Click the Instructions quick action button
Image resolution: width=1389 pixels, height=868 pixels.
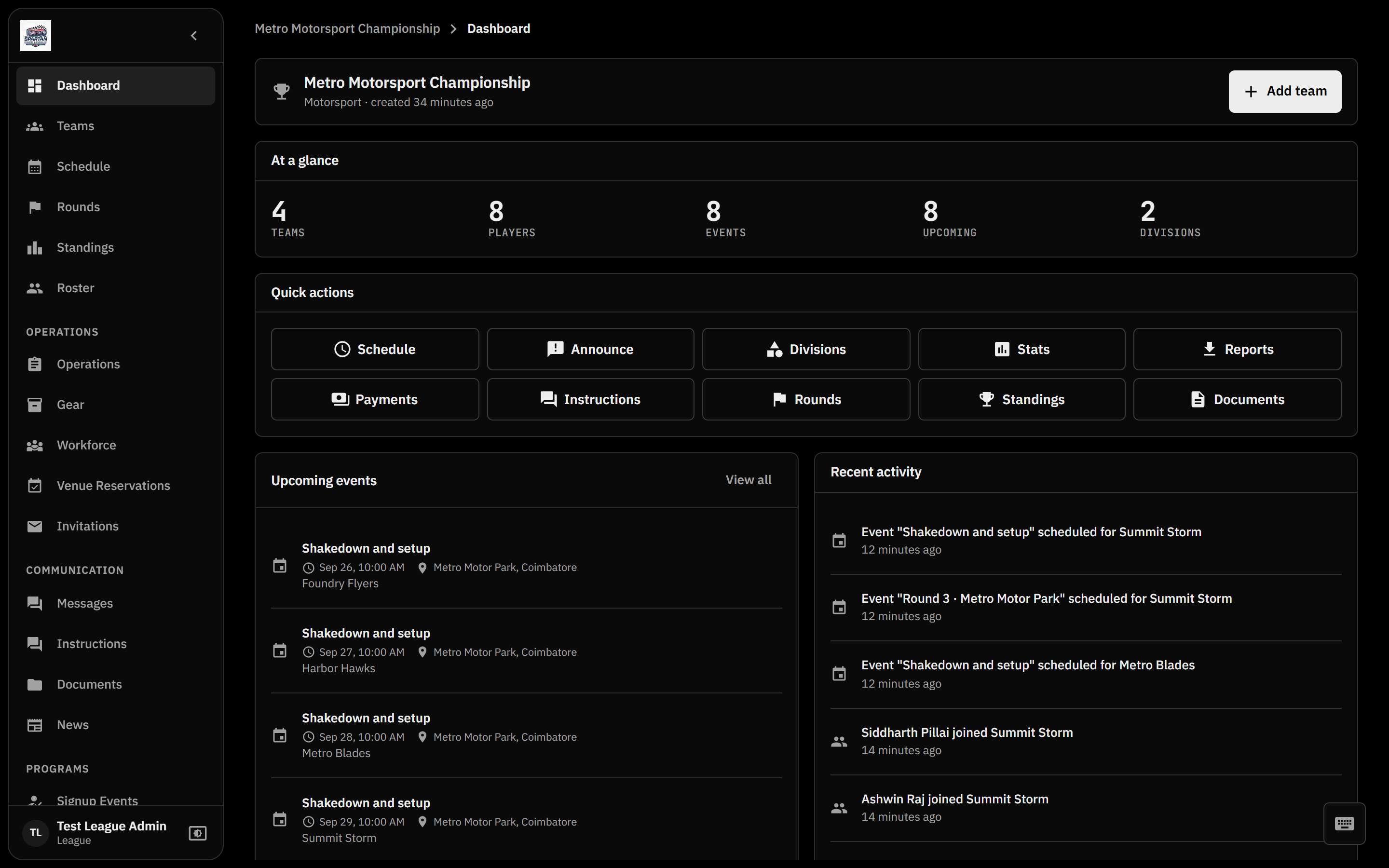coord(590,400)
